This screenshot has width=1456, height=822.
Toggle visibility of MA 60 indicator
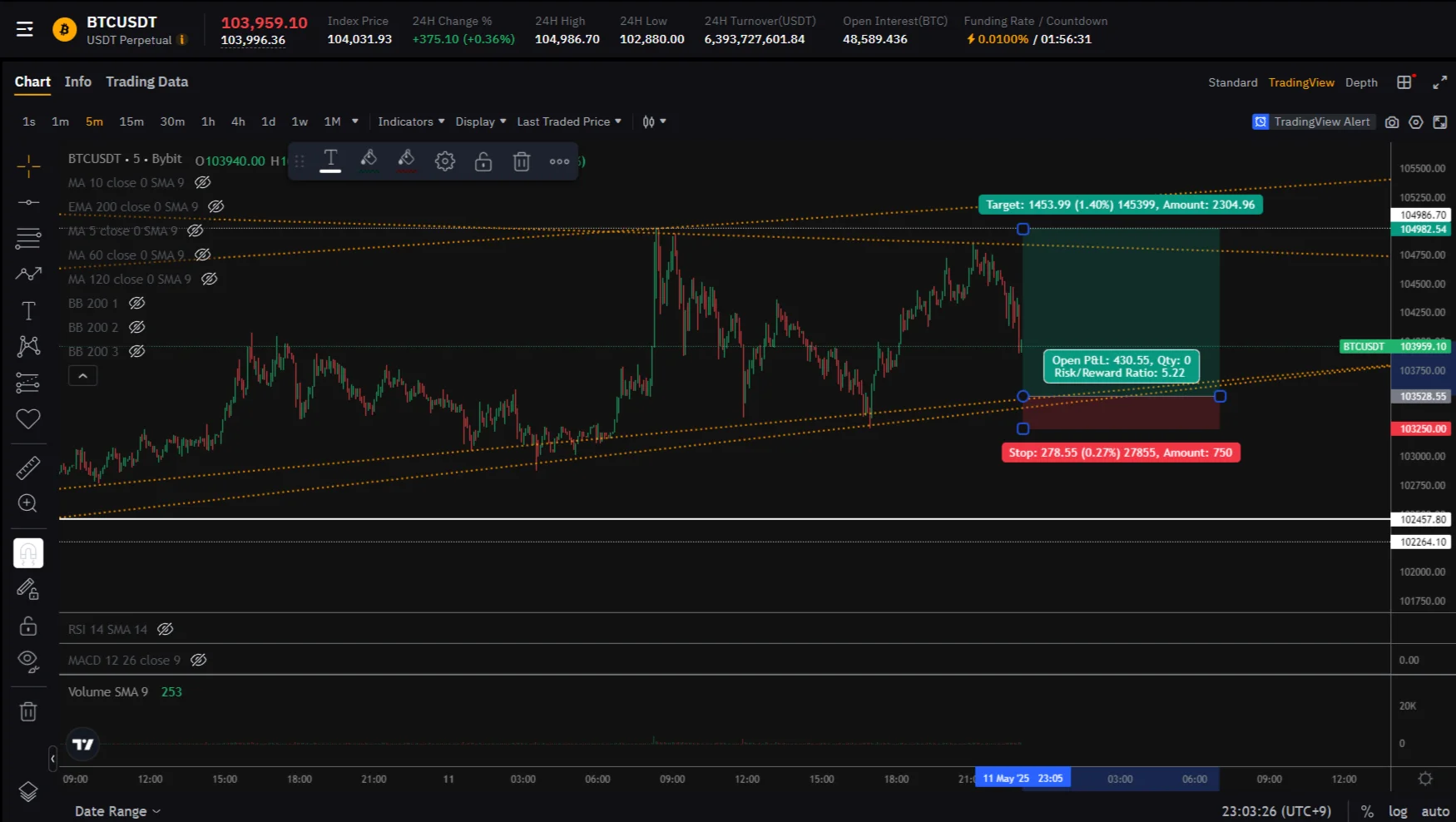coord(202,255)
